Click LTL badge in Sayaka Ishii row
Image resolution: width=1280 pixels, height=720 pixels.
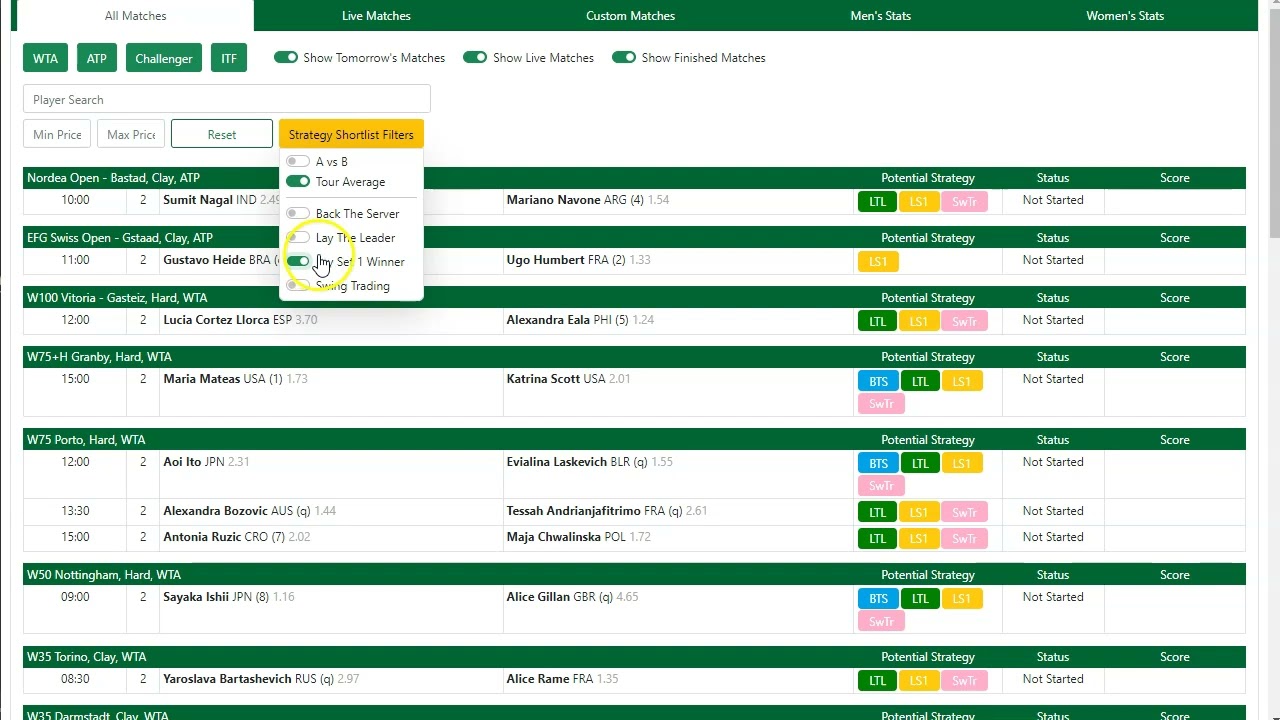point(919,598)
